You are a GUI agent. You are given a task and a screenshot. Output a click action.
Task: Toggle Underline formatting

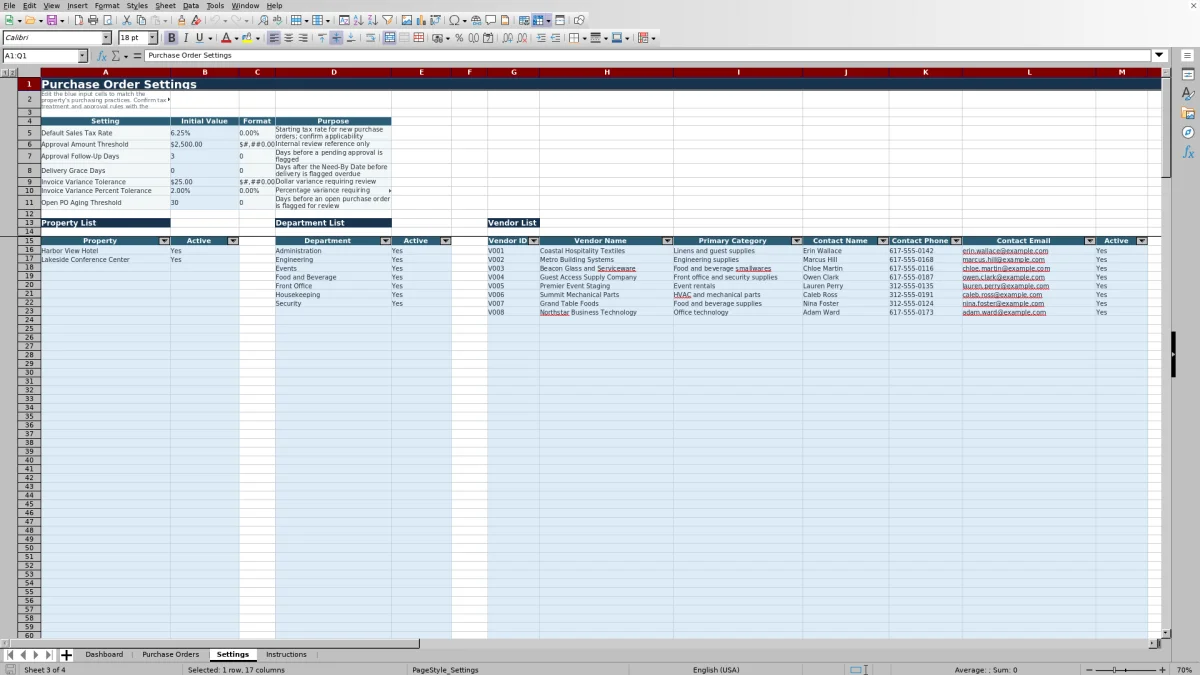(x=200, y=38)
